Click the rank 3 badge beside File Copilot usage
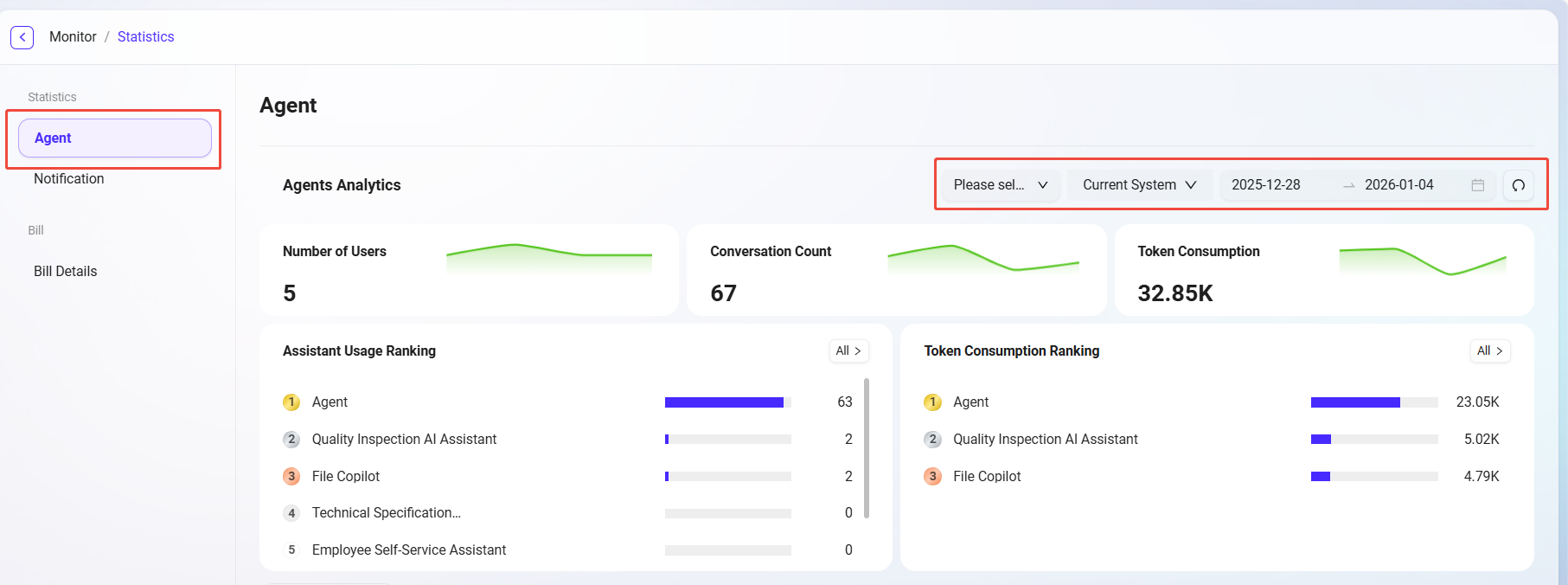 [x=291, y=477]
